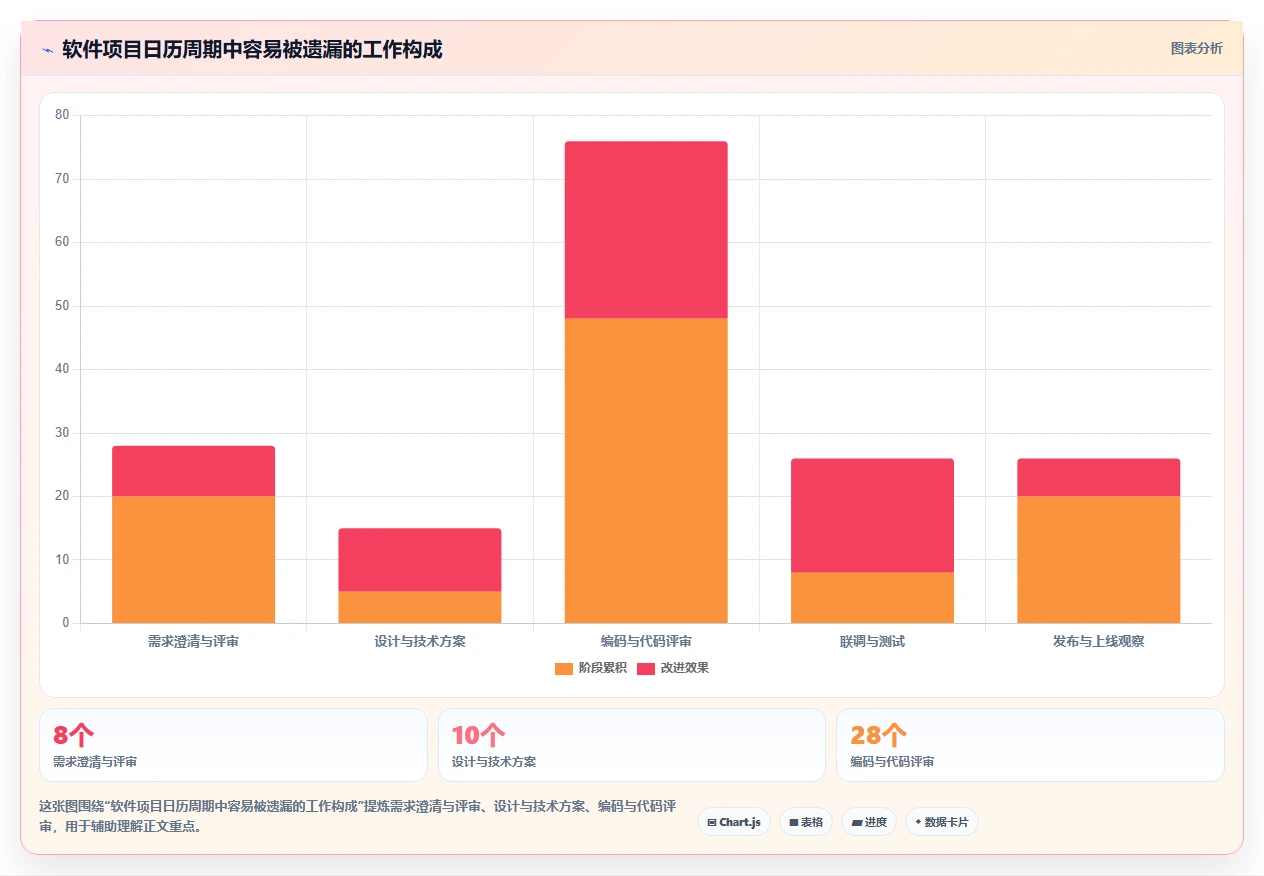Click the 图表分析 label in the header
The image size is (1264, 876).
pos(1196,48)
